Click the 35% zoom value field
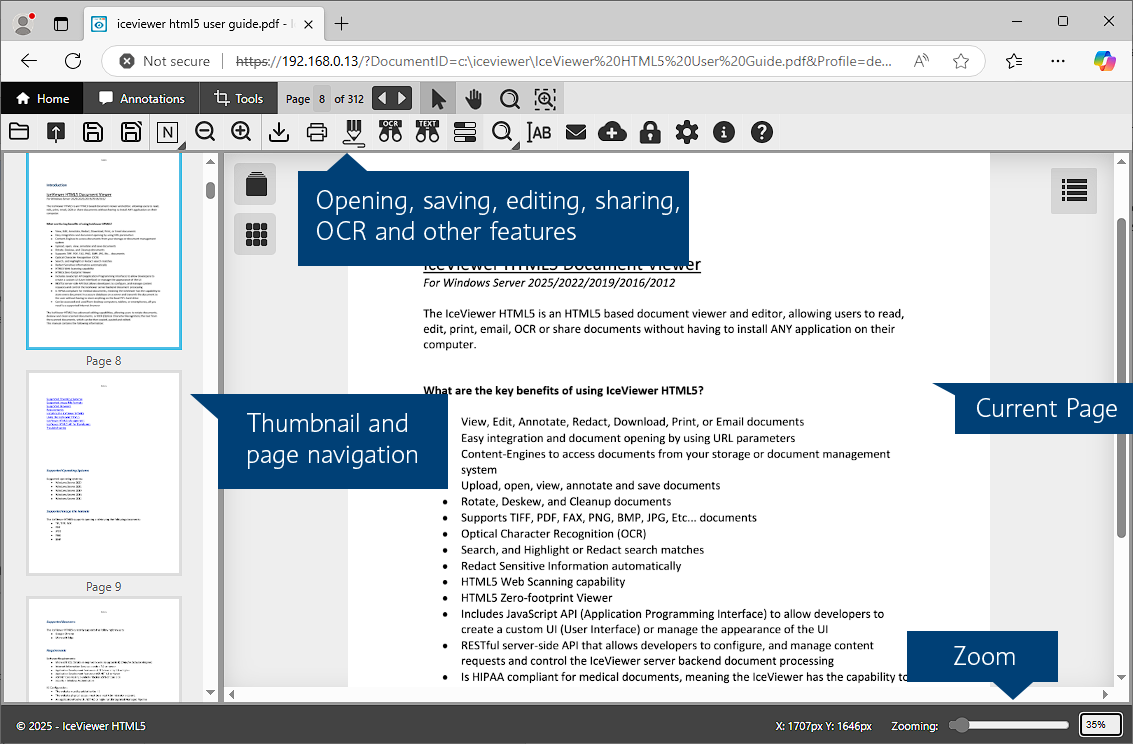Screen dimensions: 1133x744 point(1100,724)
